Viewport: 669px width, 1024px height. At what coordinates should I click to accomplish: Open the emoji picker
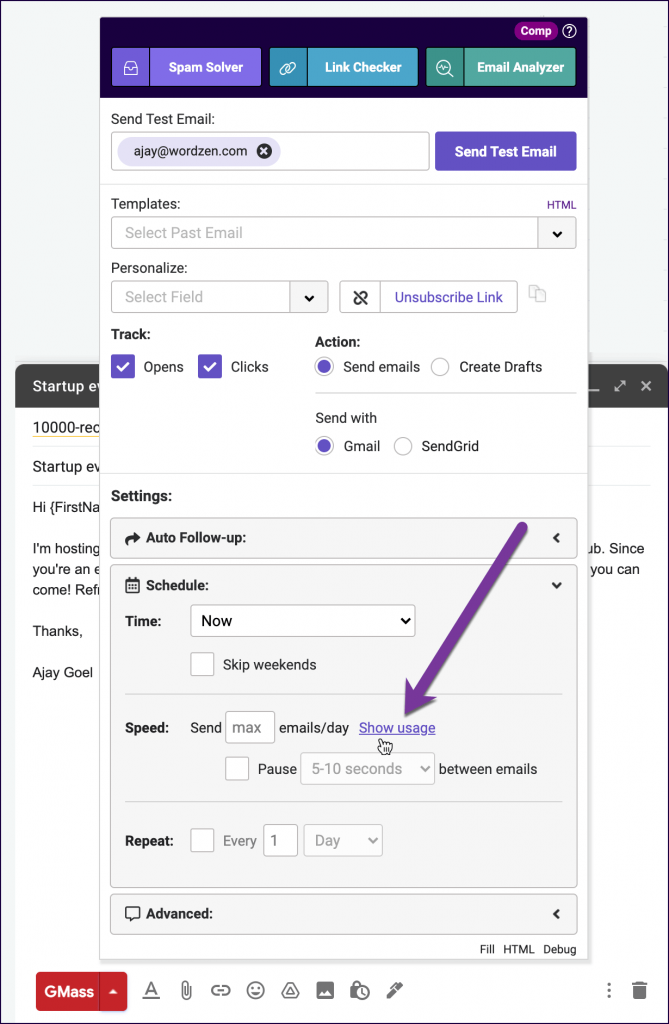[x=255, y=990]
